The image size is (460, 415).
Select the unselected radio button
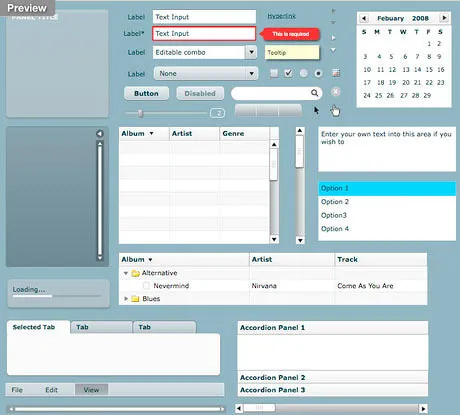tap(304, 73)
